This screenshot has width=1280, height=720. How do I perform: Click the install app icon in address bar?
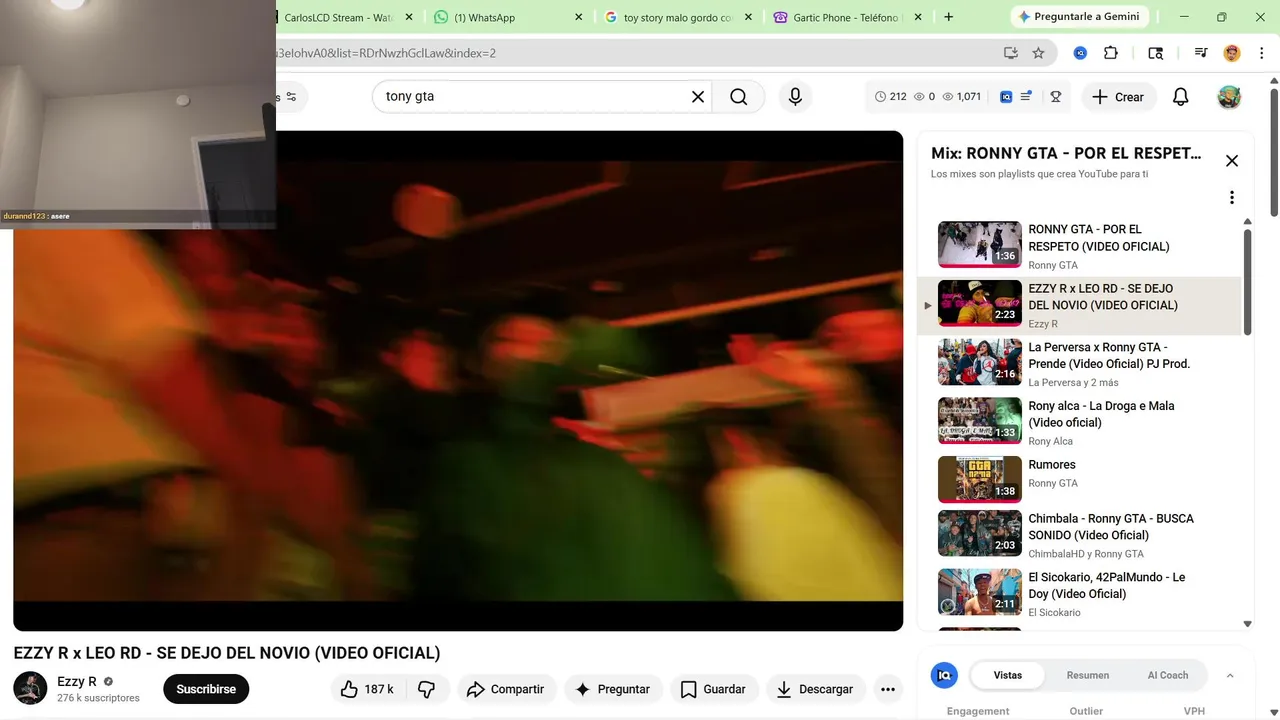point(1011,53)
